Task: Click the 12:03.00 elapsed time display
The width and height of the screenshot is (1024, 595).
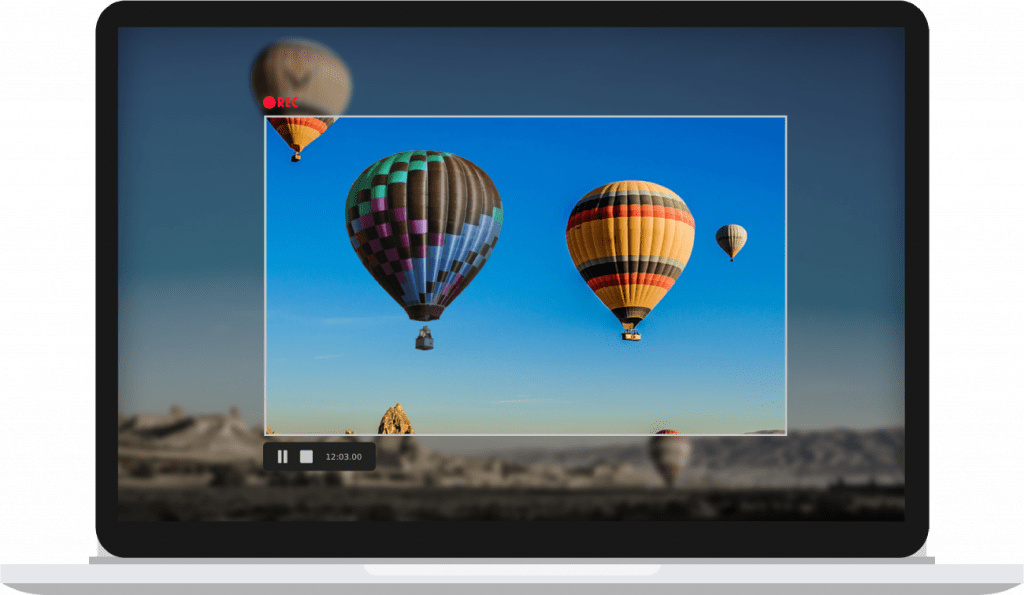Action: 343,457
